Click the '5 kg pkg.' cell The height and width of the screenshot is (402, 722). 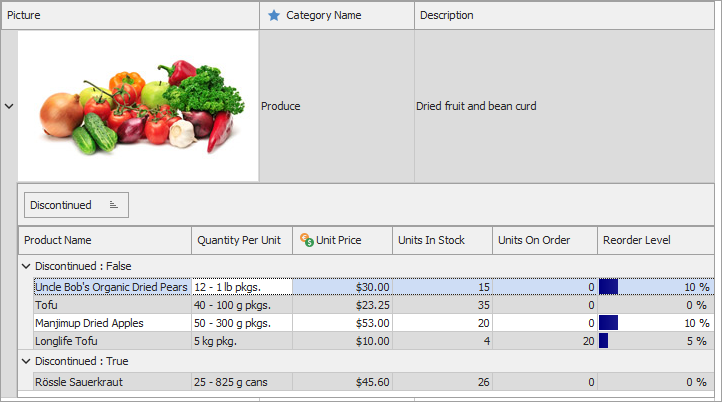pyautogui.click(x=242, y=341)
